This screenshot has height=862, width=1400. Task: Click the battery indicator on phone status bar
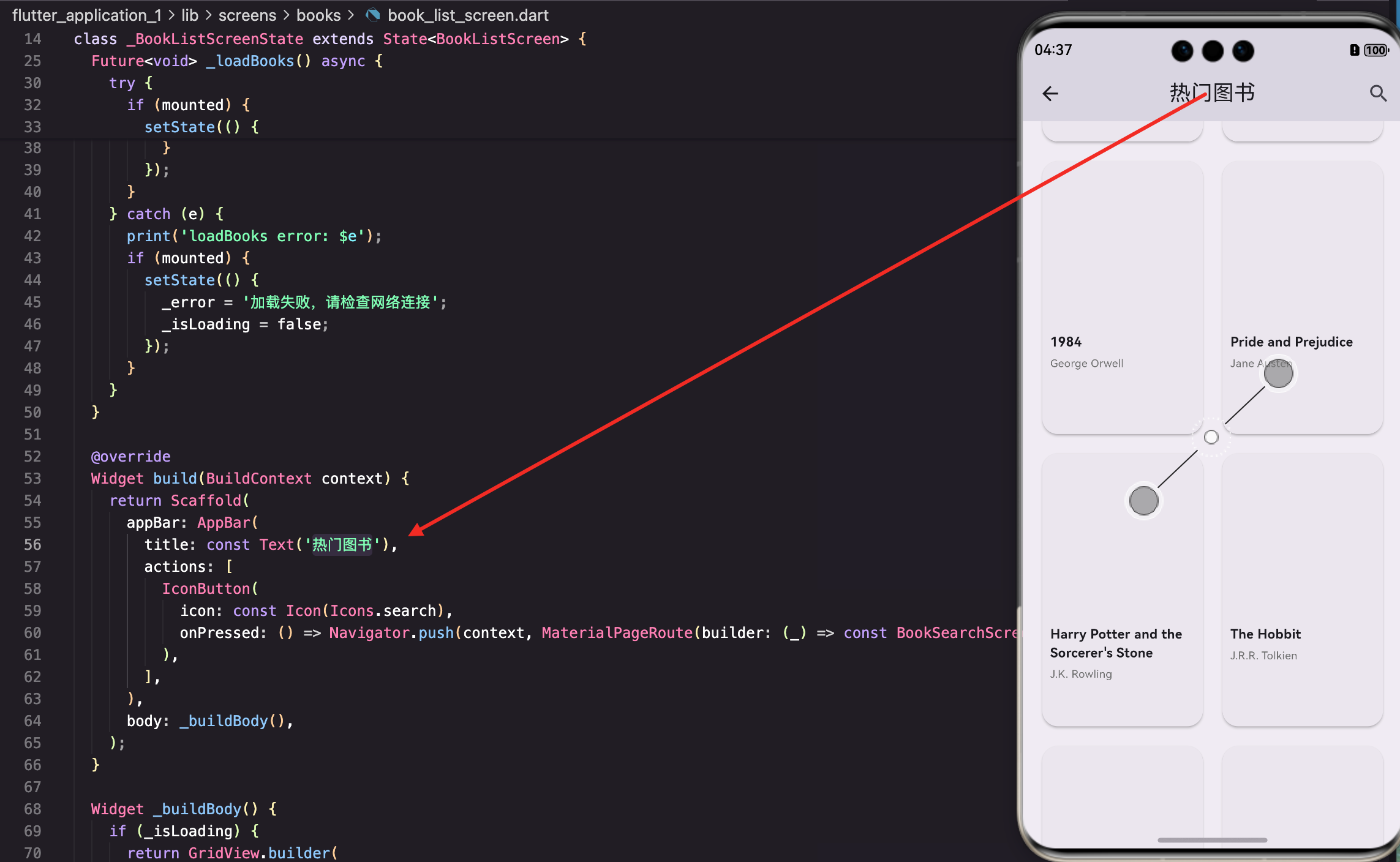(1376, 50)
